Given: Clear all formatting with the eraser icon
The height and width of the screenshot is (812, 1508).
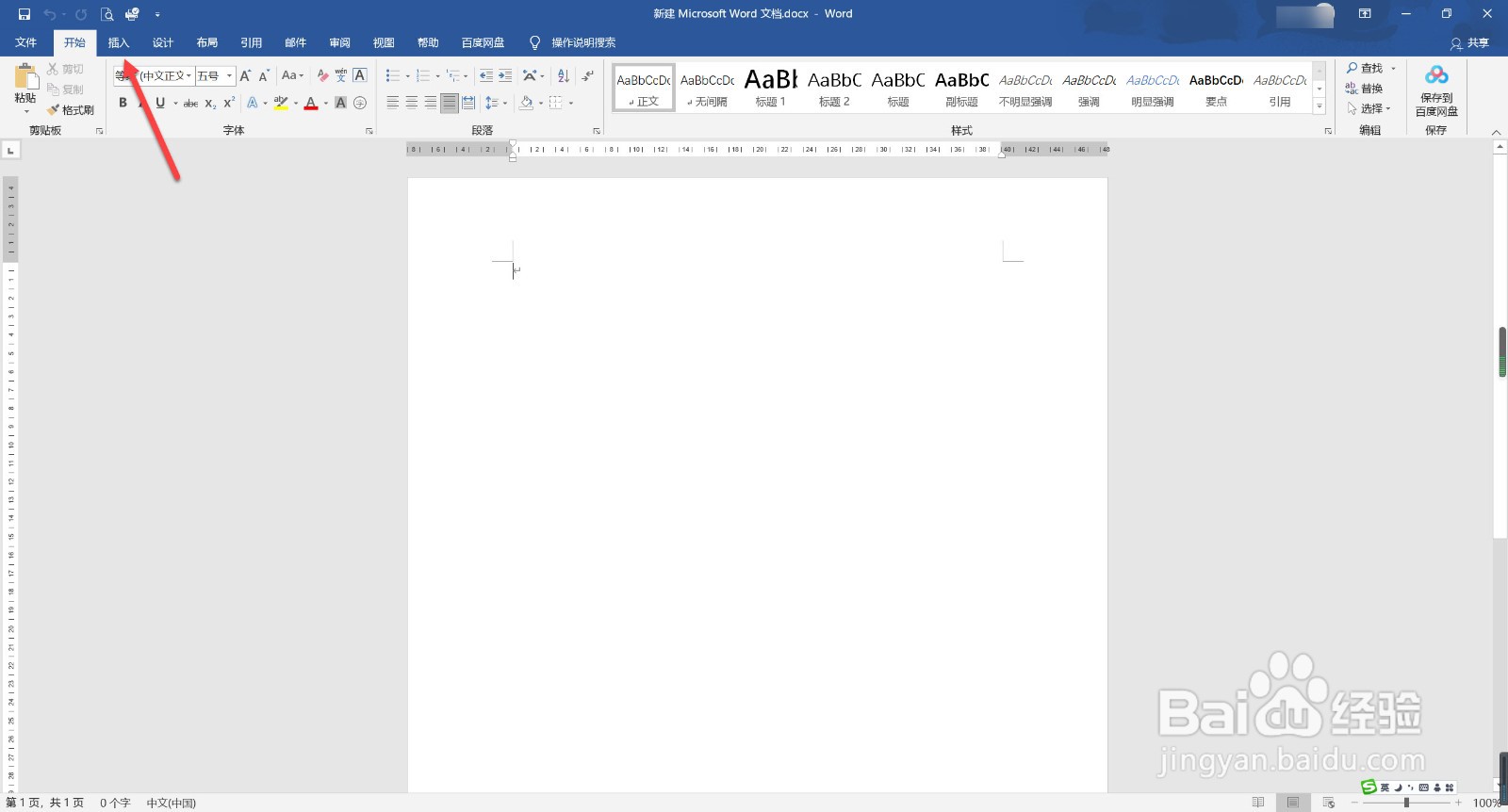Looking at the screenshot, I should (323, 75).
